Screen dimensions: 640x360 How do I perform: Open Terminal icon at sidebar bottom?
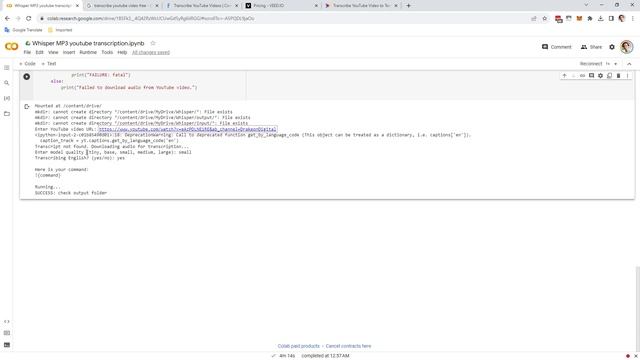(7, 345)
